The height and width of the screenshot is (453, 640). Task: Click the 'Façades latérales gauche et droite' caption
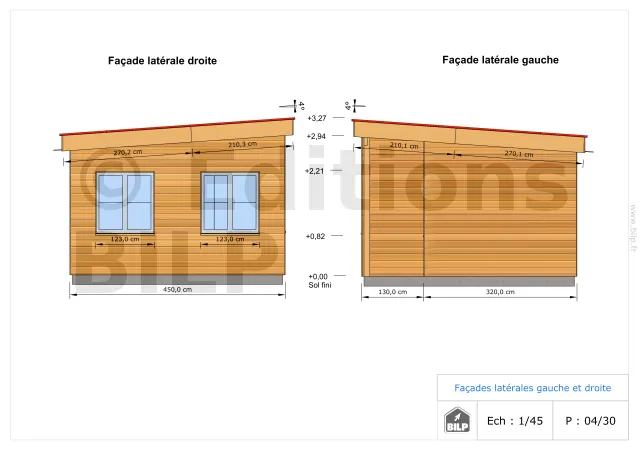pyautogui.click(x=532, y=388)
